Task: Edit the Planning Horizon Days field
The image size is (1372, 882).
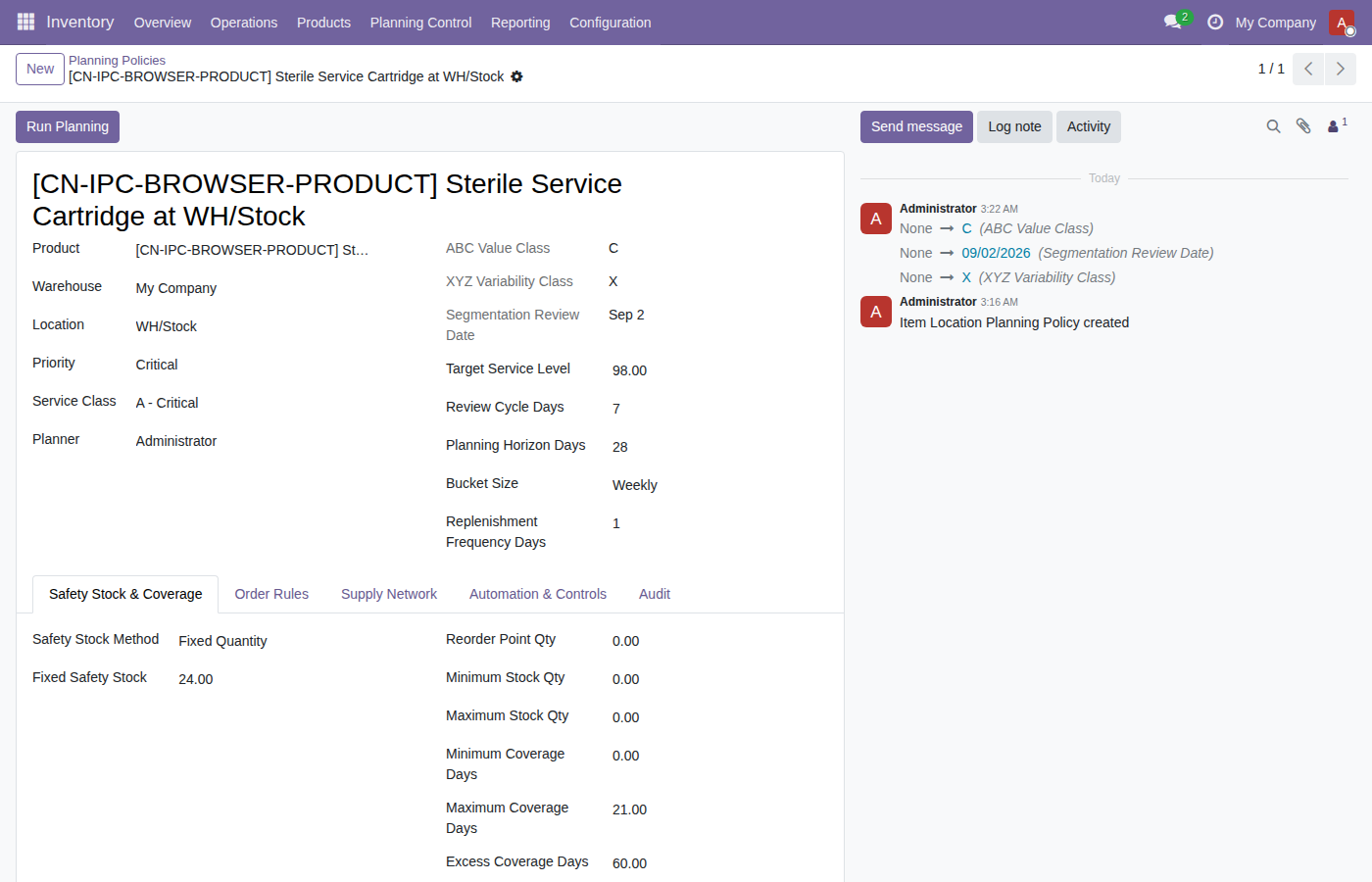Action: pyautogui.click(x=720, y=447)
